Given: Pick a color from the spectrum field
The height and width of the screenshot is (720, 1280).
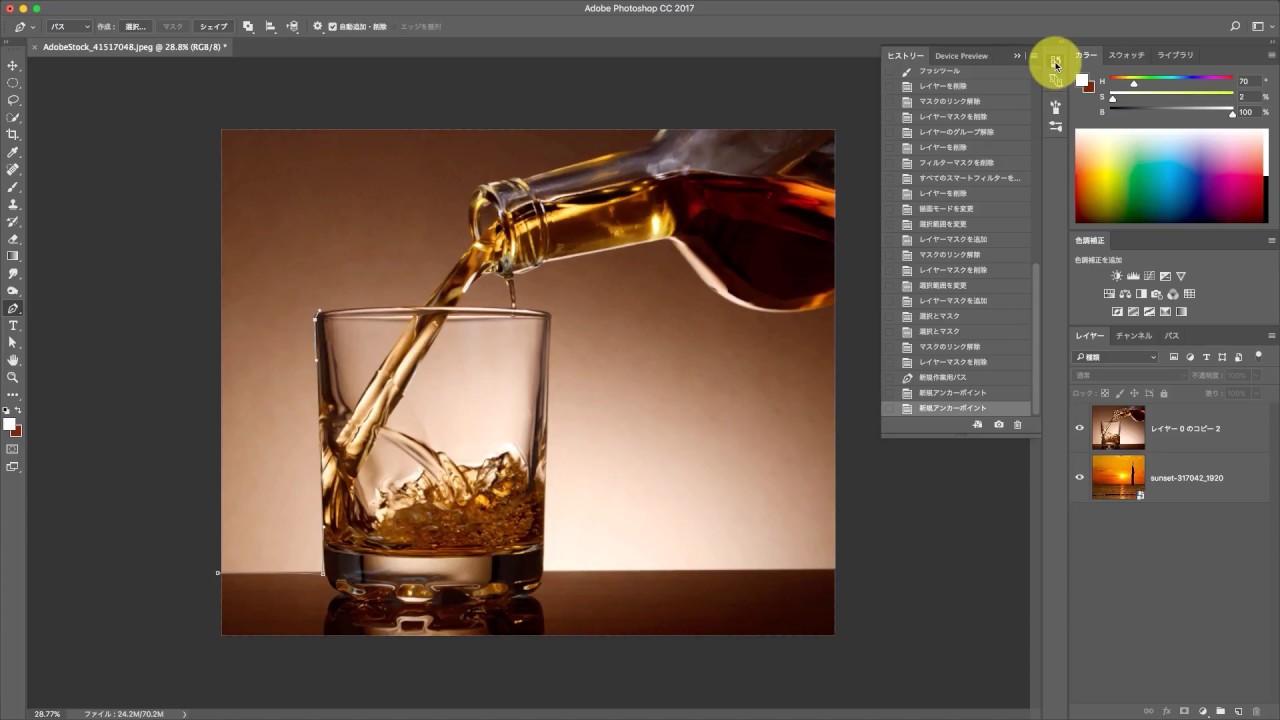Looking at the screenshot, I should pos(1170,176).
